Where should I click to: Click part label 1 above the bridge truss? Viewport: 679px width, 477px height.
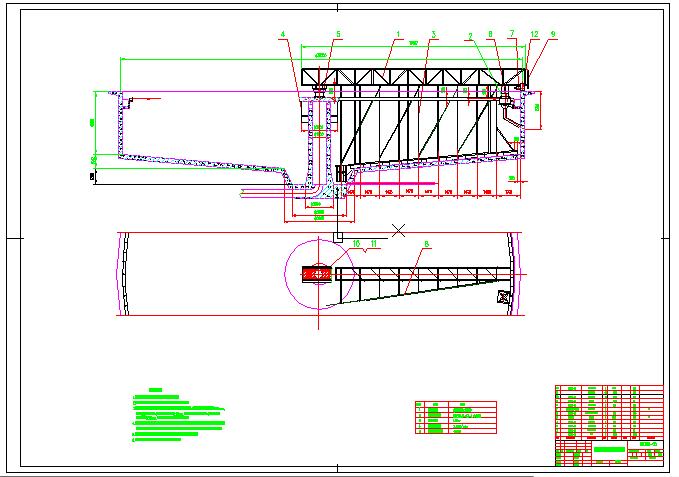point(398,34)
